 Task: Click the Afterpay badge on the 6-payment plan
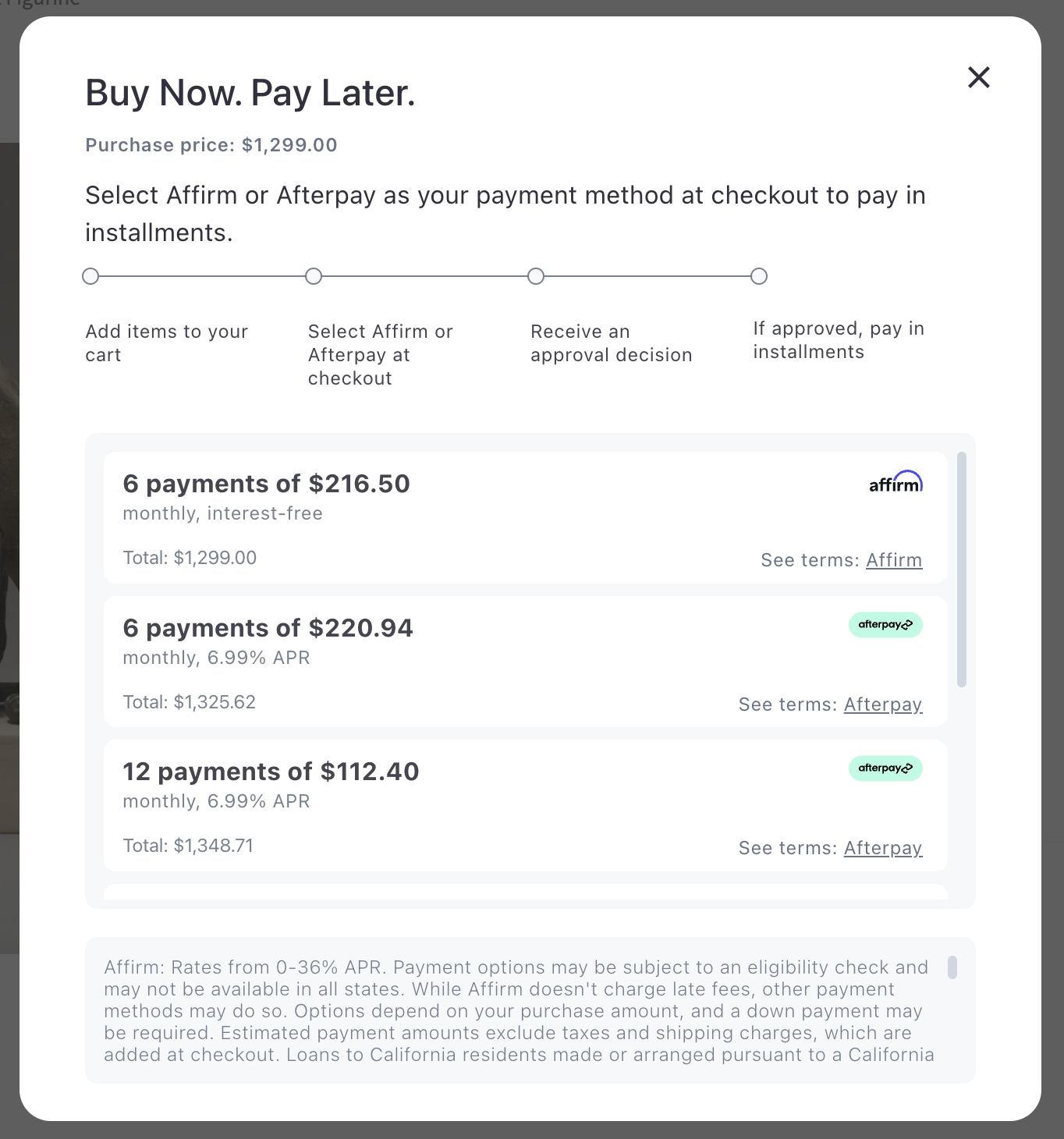coord(885,625)
